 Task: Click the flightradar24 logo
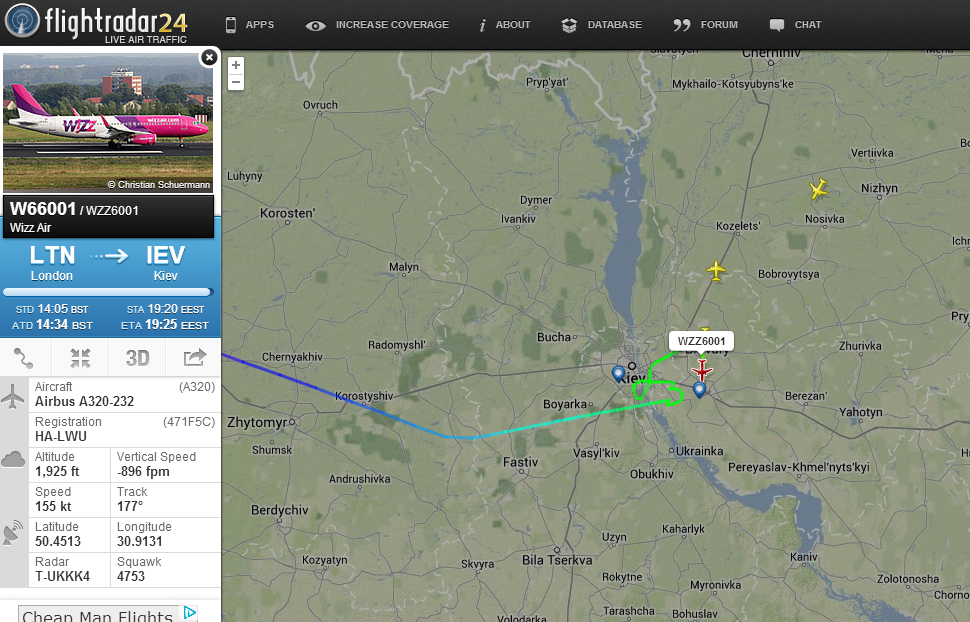click(96, 24)
